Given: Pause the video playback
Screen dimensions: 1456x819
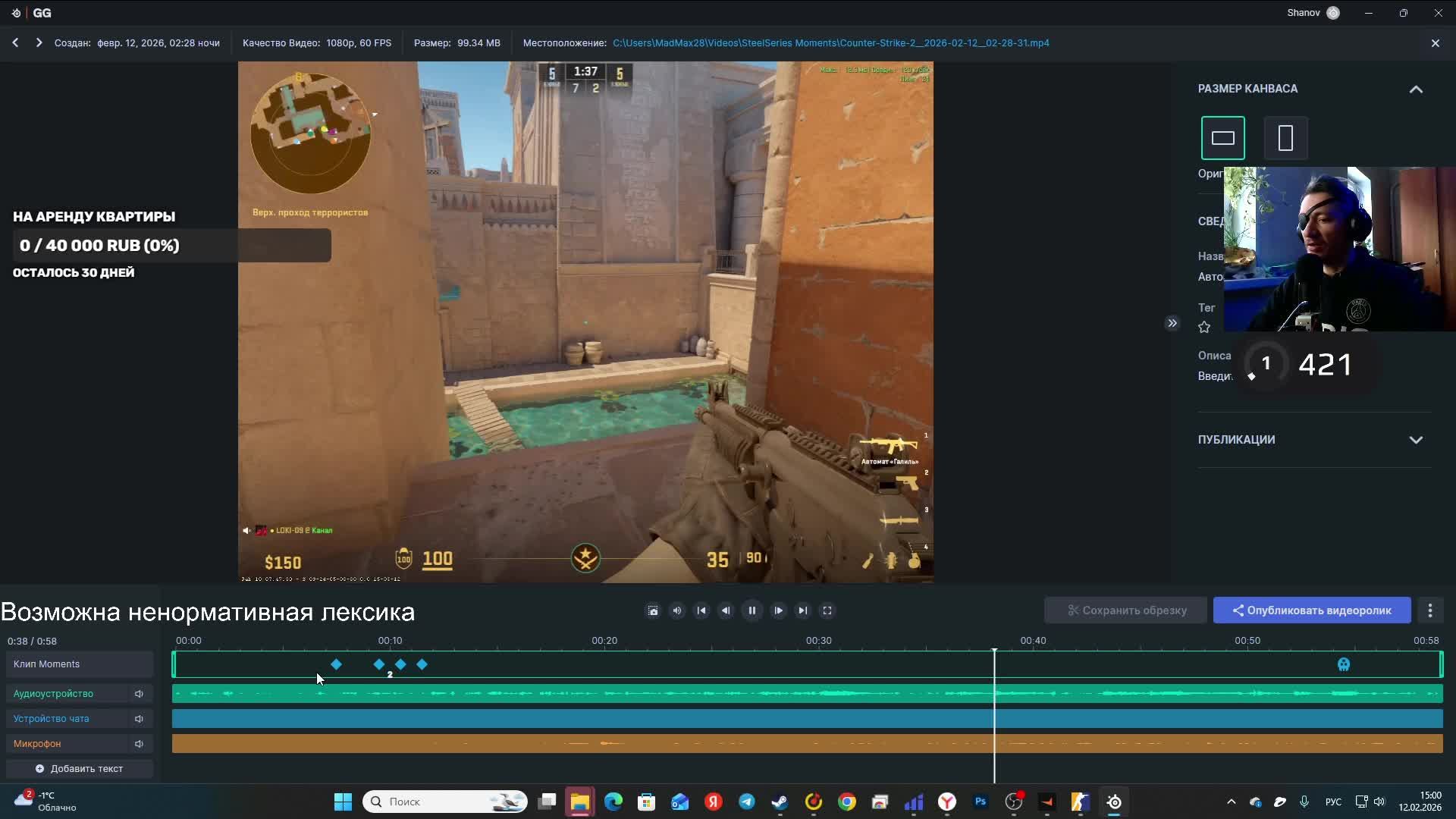Looking at the screenshot, I should (x=752, y=610).
